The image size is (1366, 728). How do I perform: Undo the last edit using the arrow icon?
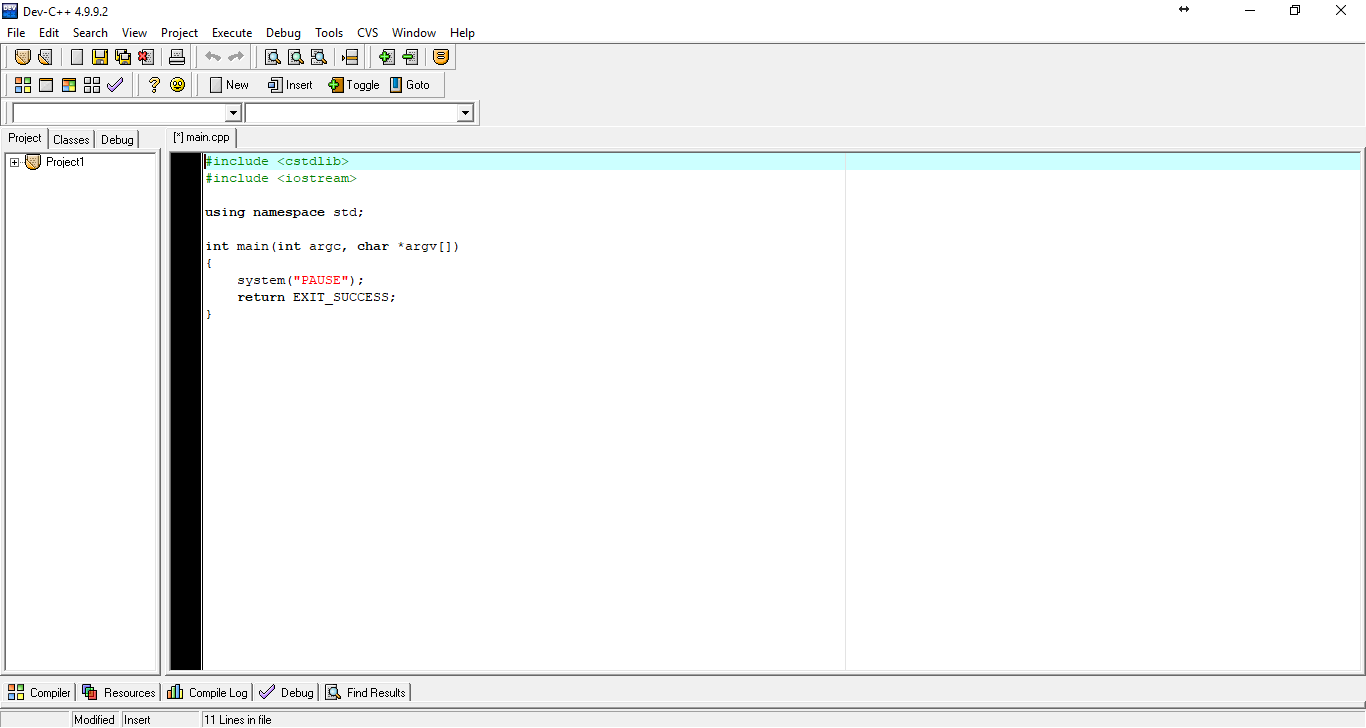point(211,57)
